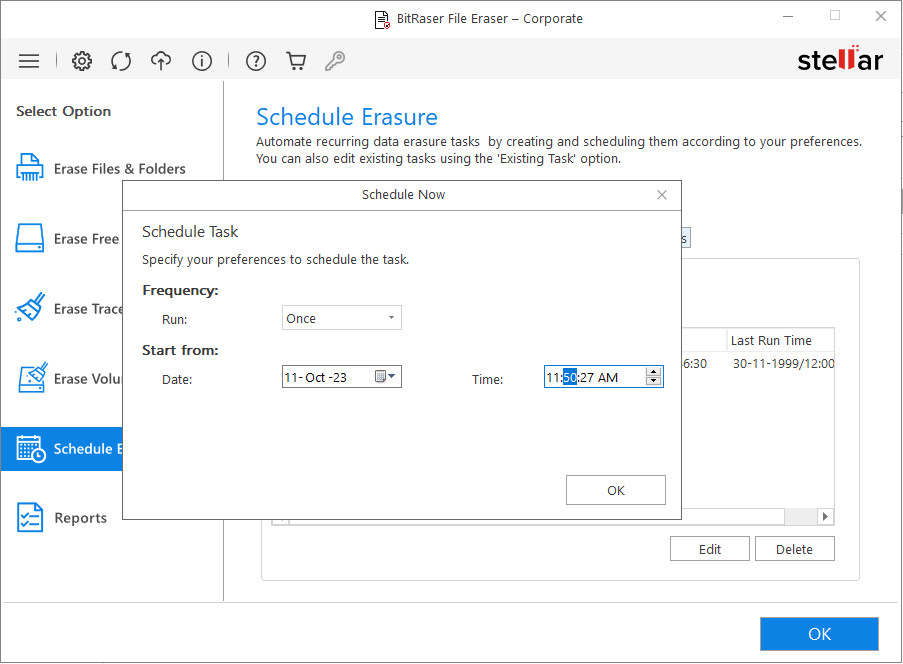Select the Schedule Erasure option label
The width and height of the screenshot is (903, 664).
tap(88, 449)
